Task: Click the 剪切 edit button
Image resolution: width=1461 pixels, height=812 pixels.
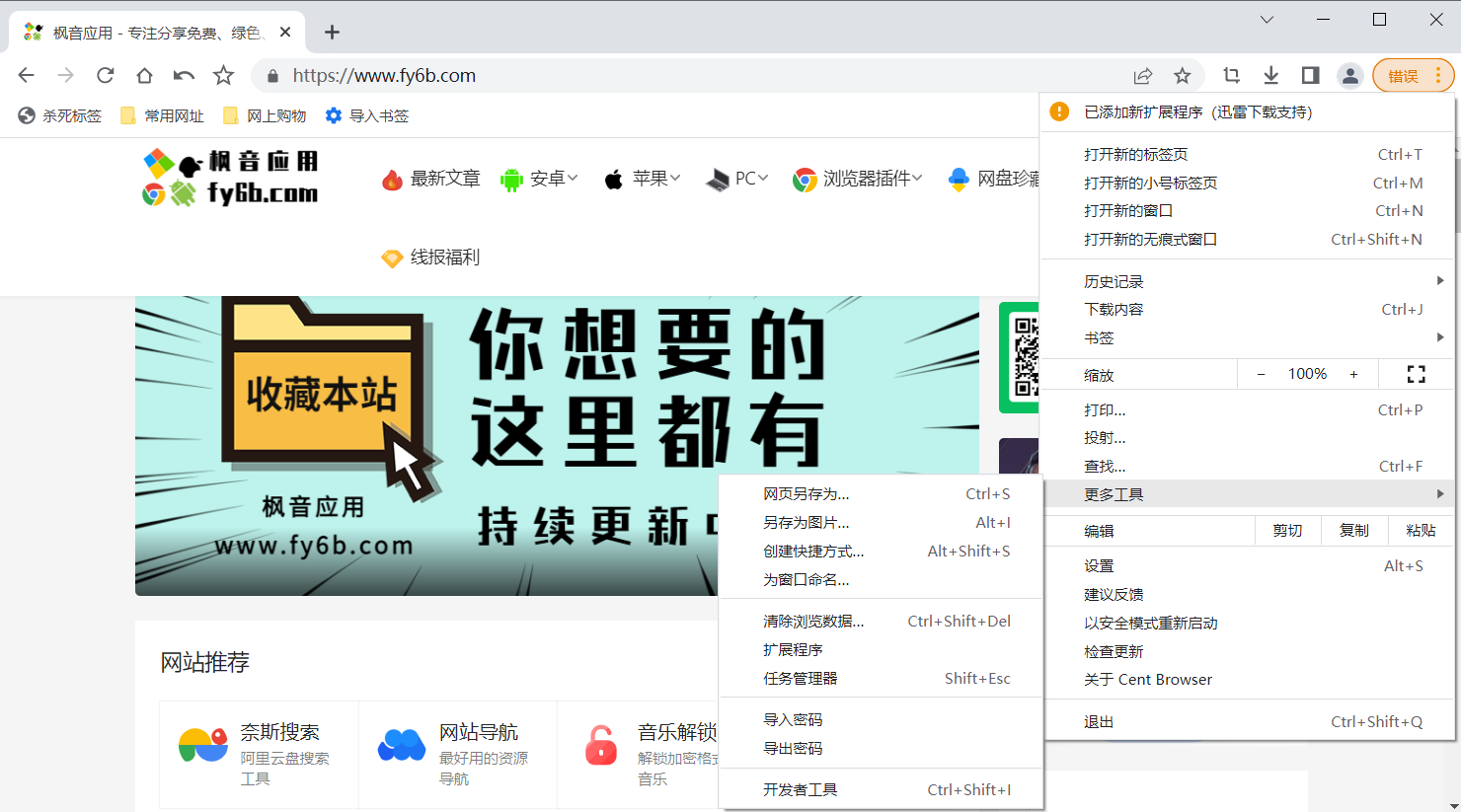Action: (1287, 531)
